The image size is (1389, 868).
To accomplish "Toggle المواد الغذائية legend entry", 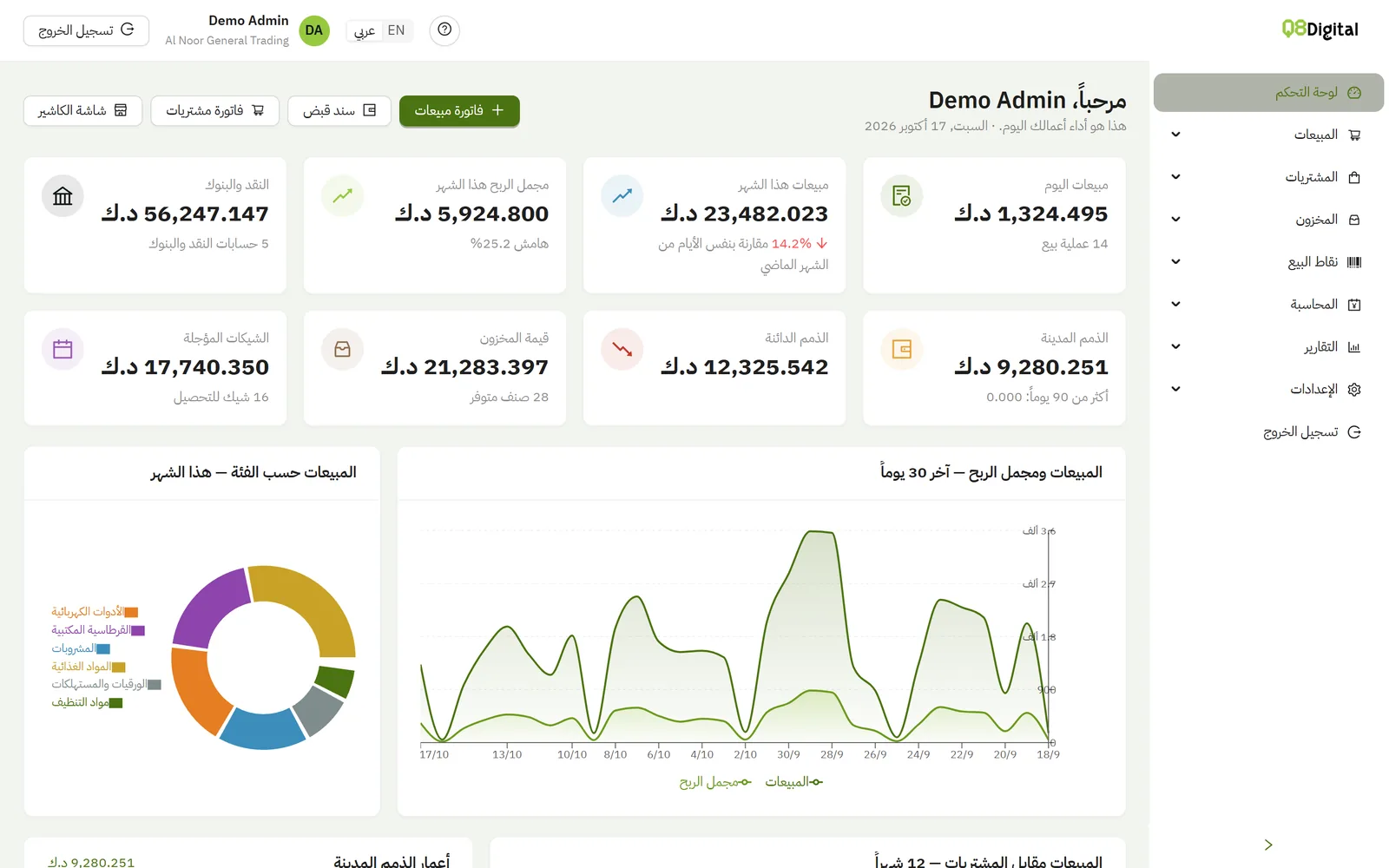I will point(89,667).
